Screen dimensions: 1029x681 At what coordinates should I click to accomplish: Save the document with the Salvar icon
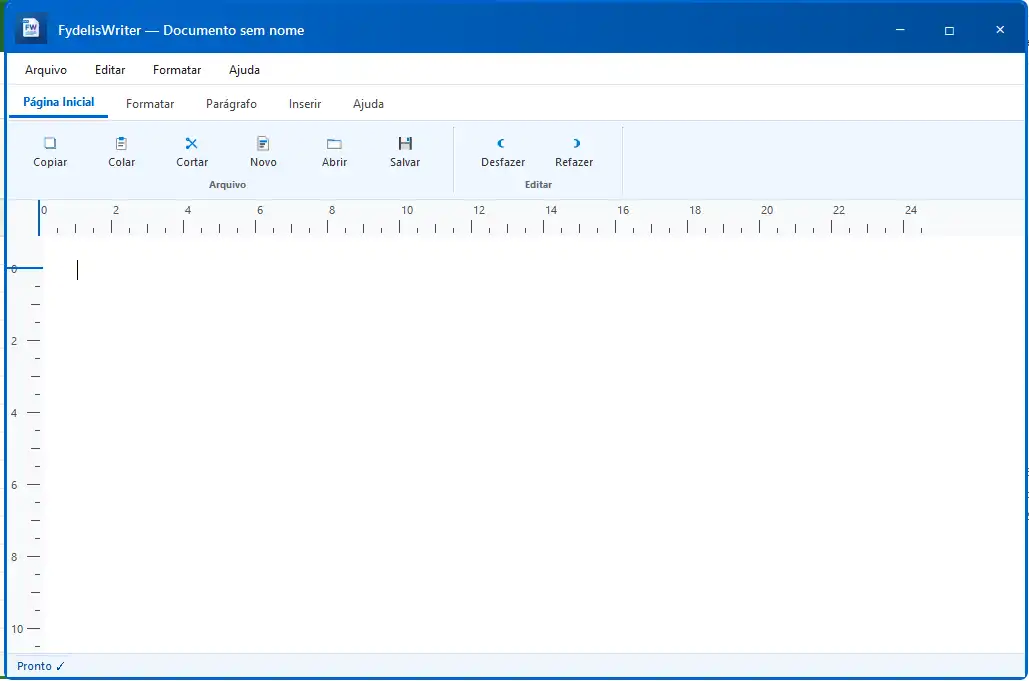click(x=405, y=144)
